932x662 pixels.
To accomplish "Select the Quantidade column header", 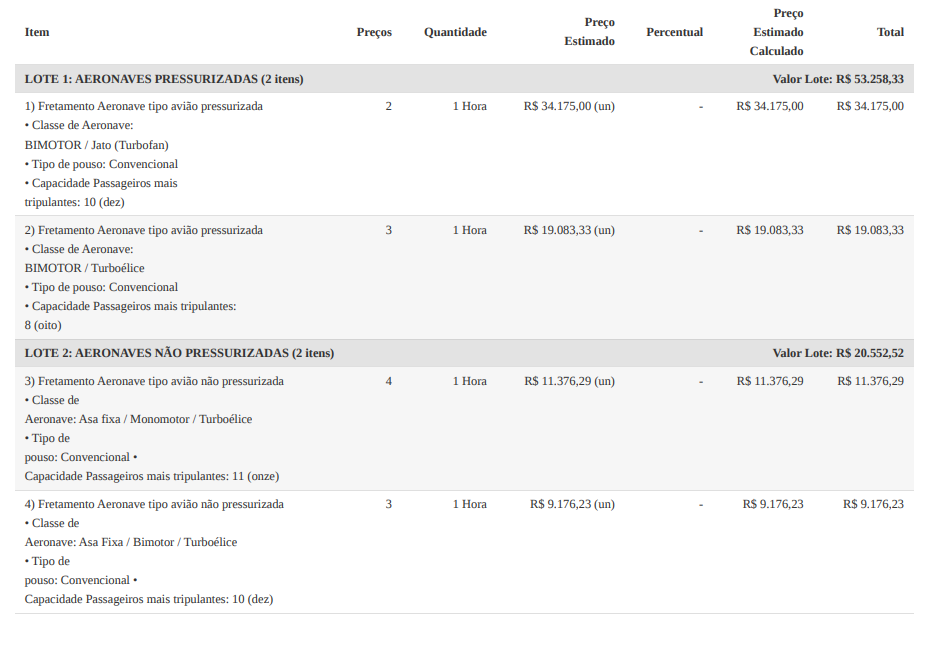I will pyautogui.click(x=455, y=32).
